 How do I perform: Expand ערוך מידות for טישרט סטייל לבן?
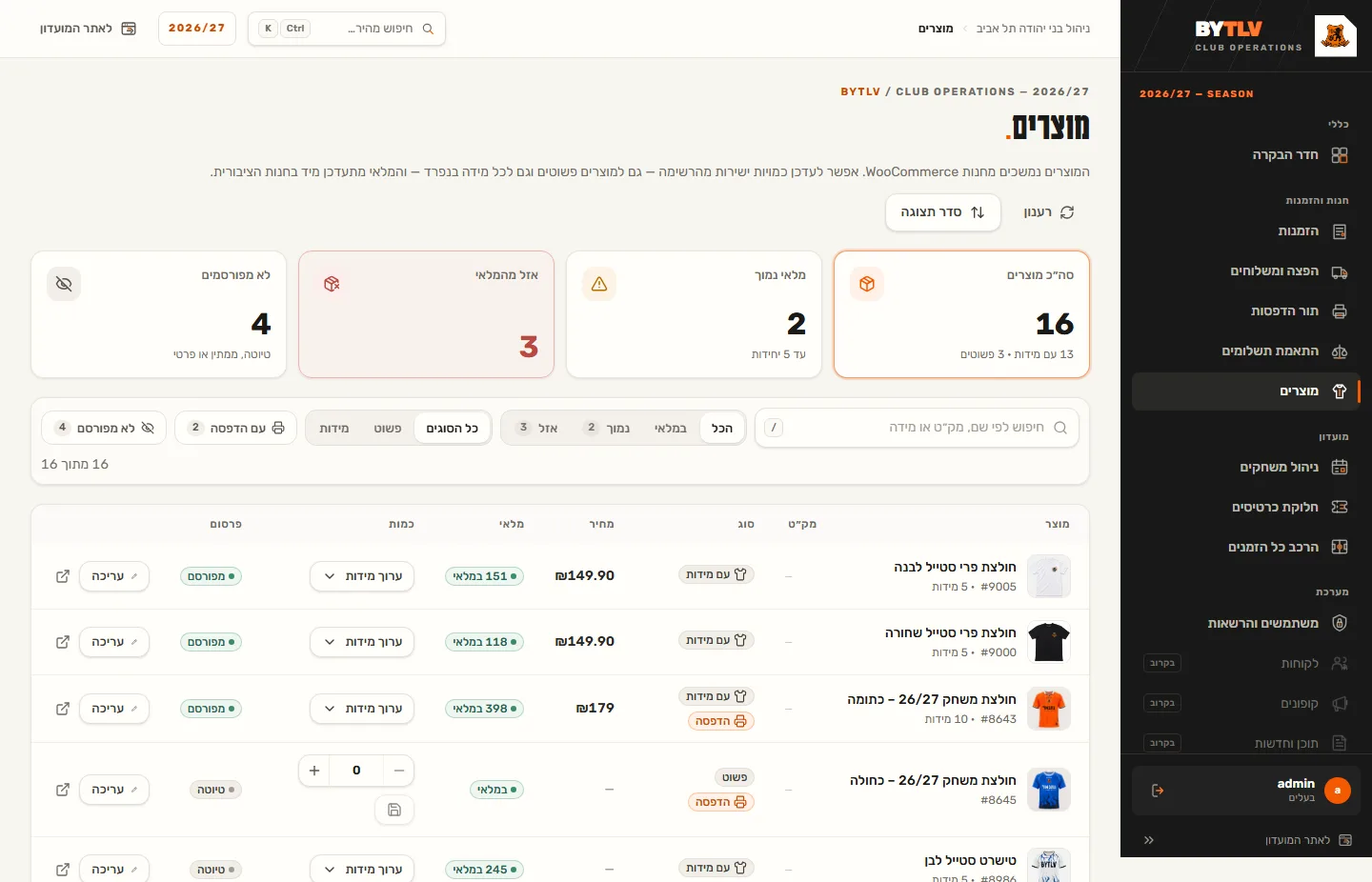pyautogui.click(x=362, y=870)
